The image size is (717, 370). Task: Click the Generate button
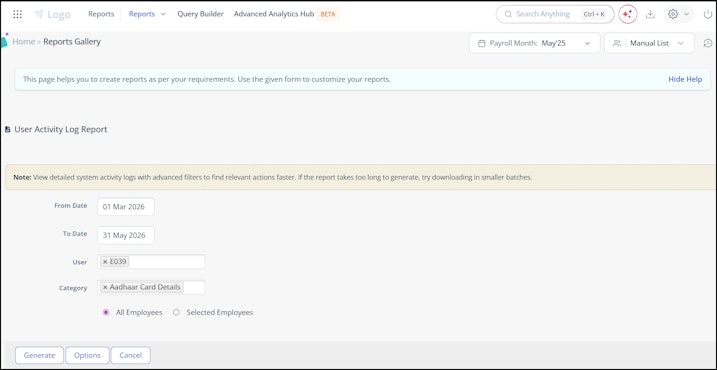click(39, 355)
